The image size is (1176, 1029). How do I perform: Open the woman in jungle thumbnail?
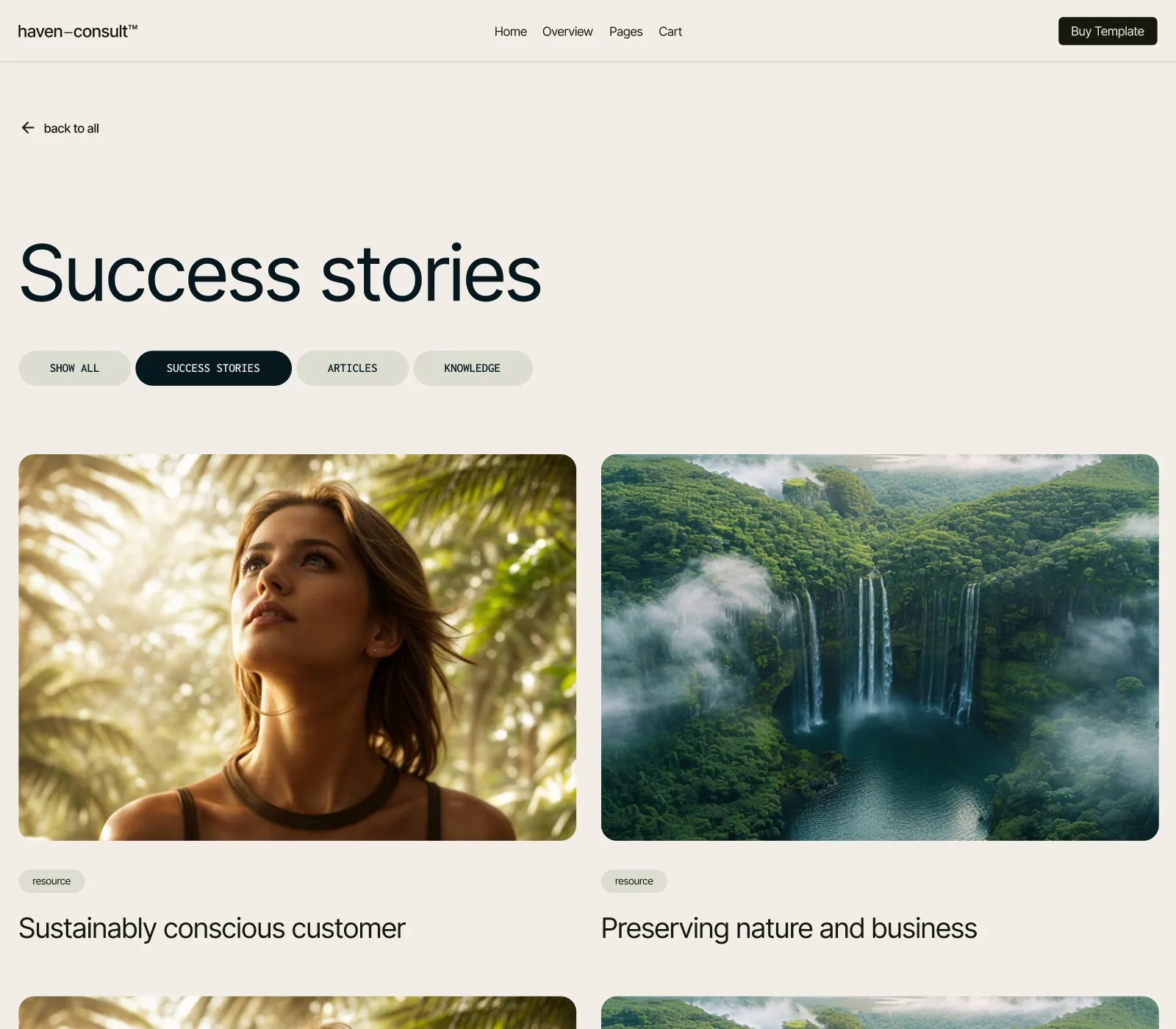point(297,647)
